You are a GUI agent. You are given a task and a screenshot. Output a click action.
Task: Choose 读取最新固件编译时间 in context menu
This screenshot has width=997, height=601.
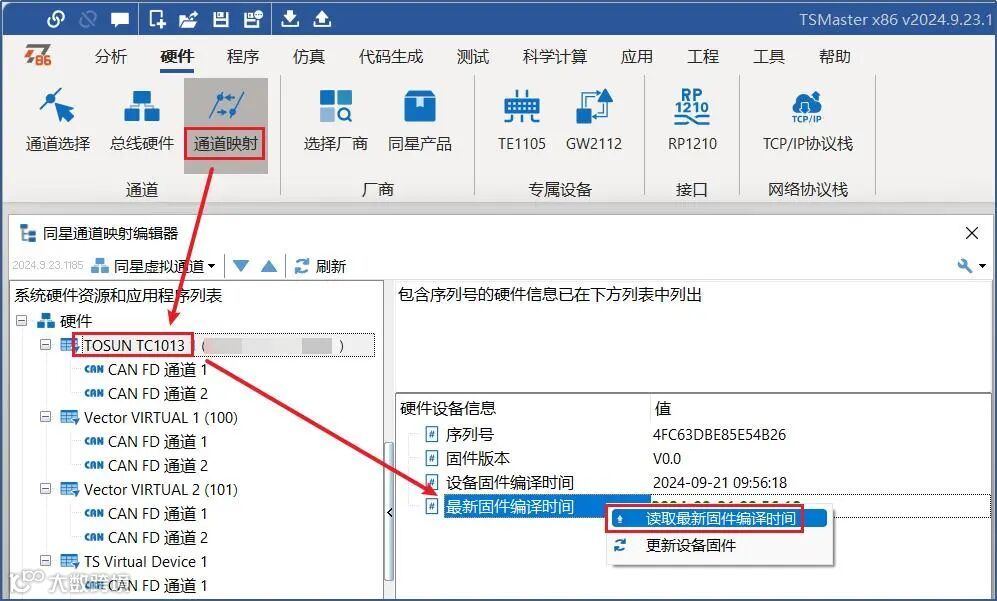[x=719, y=518]
